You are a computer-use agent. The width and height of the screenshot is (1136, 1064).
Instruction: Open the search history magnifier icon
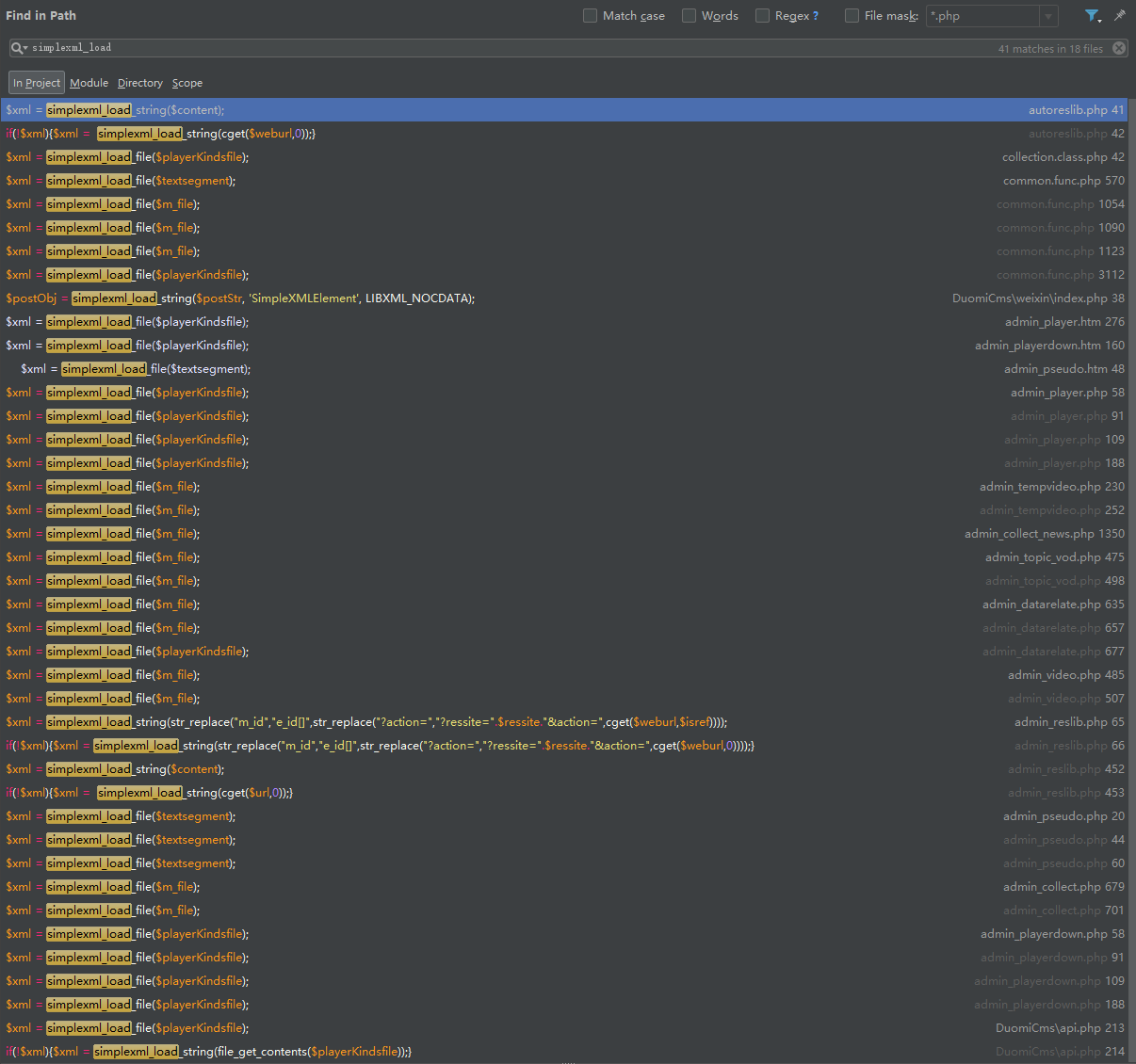pos(18,48)
